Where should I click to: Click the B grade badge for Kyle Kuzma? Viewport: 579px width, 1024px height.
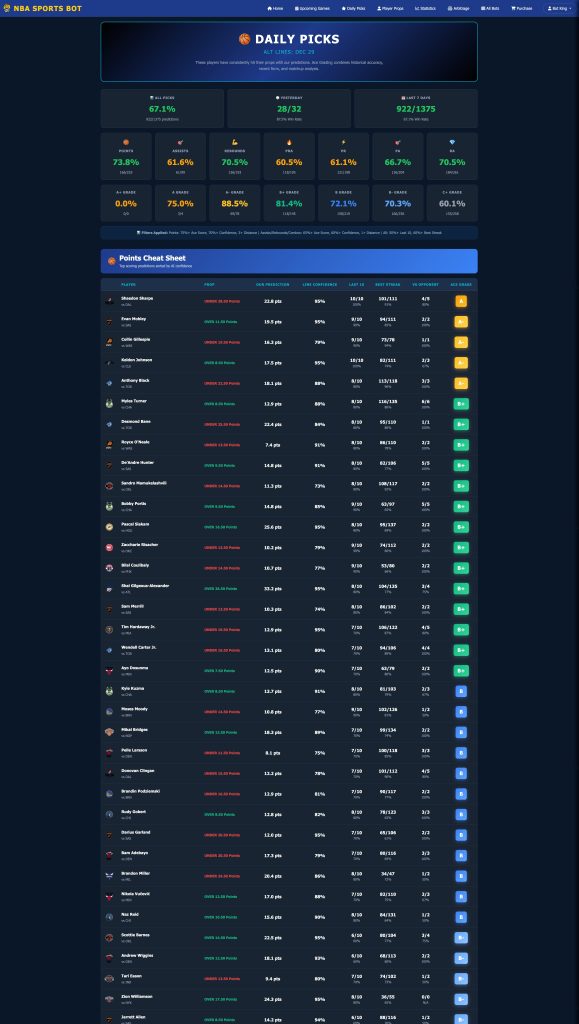(x=461, y=691)
